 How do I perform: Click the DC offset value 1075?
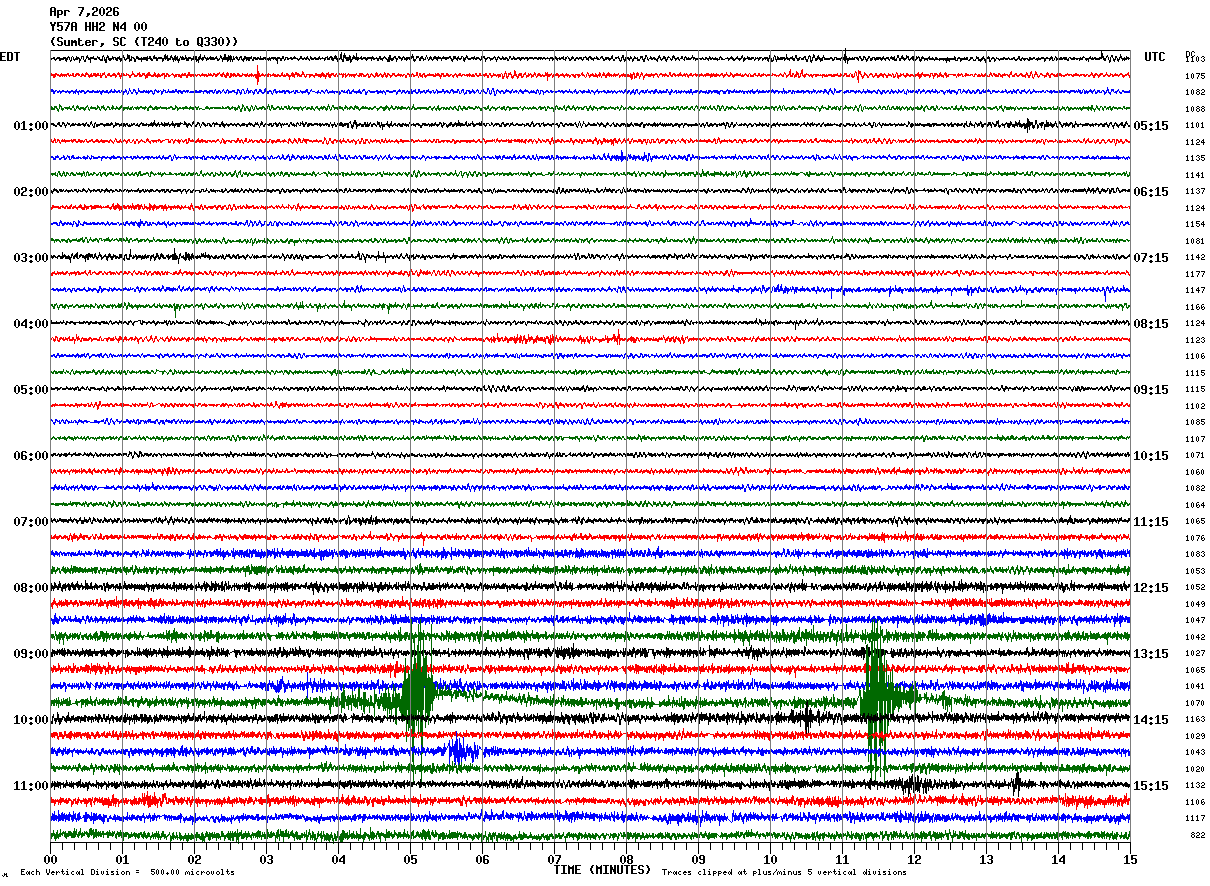point(1195,76)
